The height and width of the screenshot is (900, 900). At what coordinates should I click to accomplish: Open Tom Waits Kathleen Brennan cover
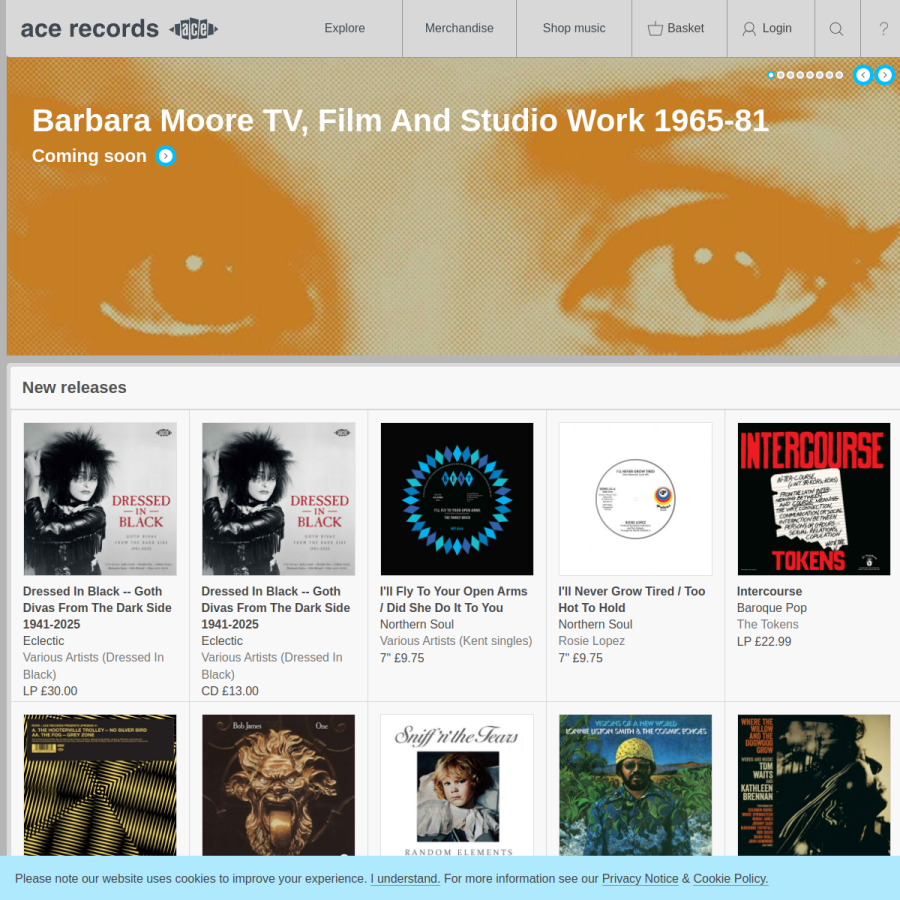coord(814,785)
